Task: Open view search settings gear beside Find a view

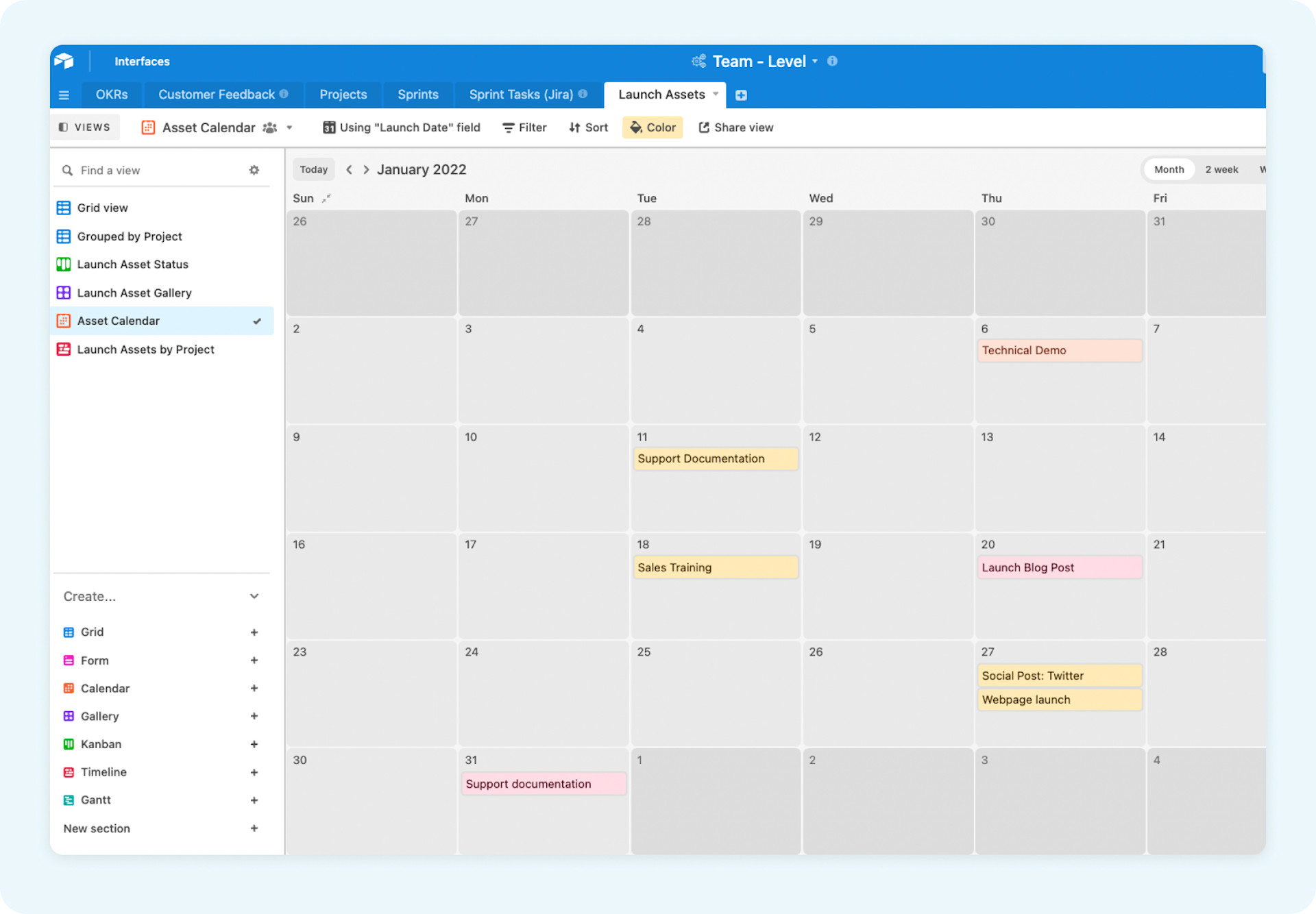Action: point(254,170)
